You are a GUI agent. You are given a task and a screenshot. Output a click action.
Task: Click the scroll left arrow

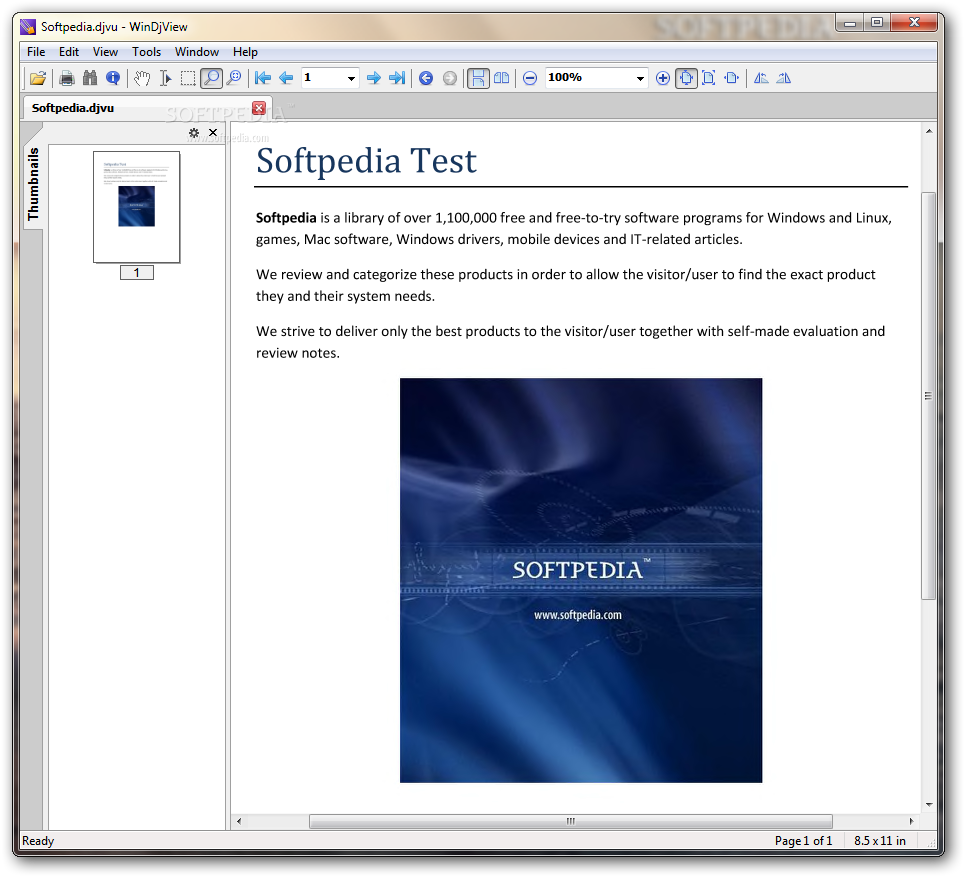[239, 821]
